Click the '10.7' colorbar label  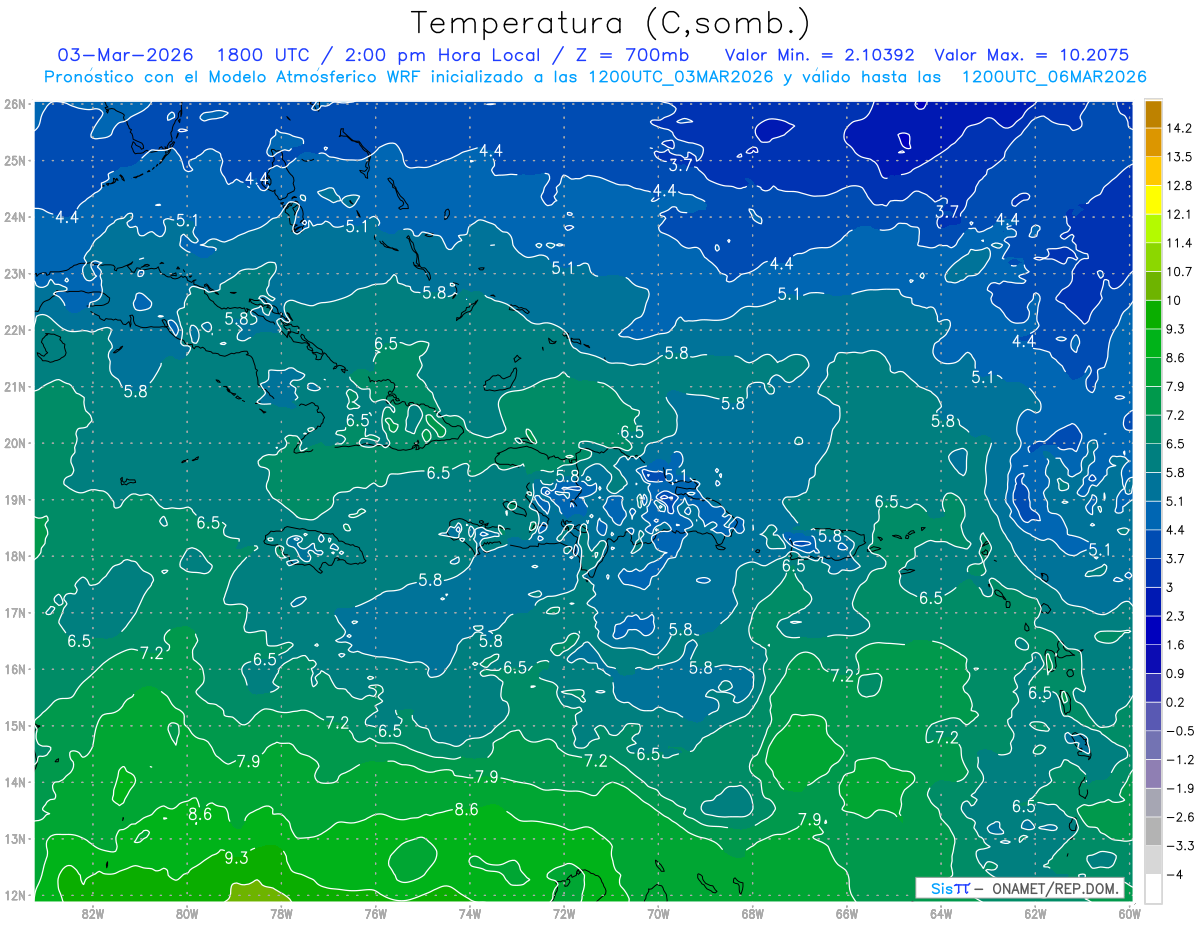1179,271
